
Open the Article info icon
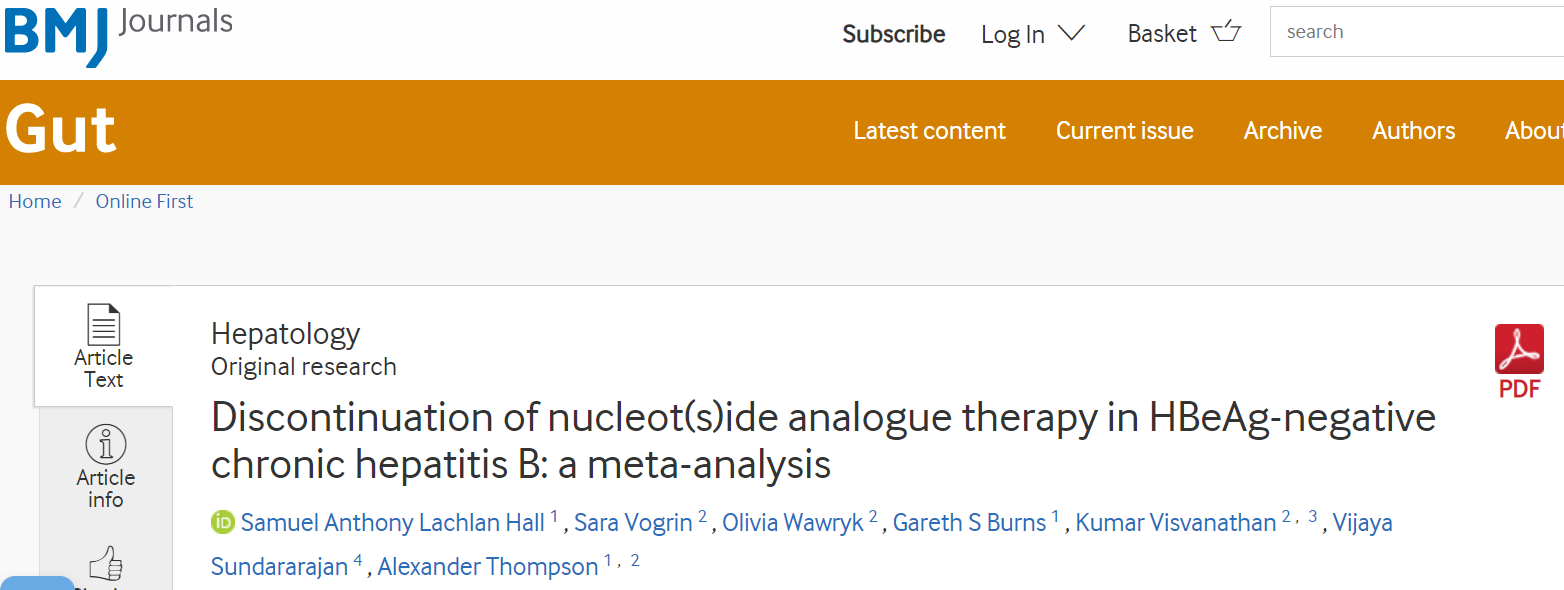click(x=105, y=444)
